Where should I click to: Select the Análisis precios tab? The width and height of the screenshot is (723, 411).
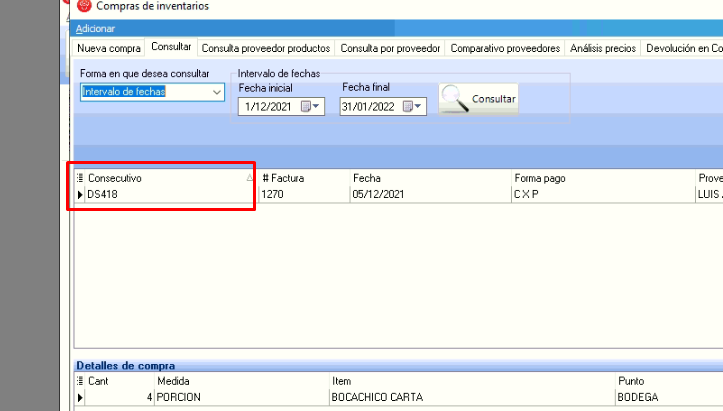click(x=602, y=48)
